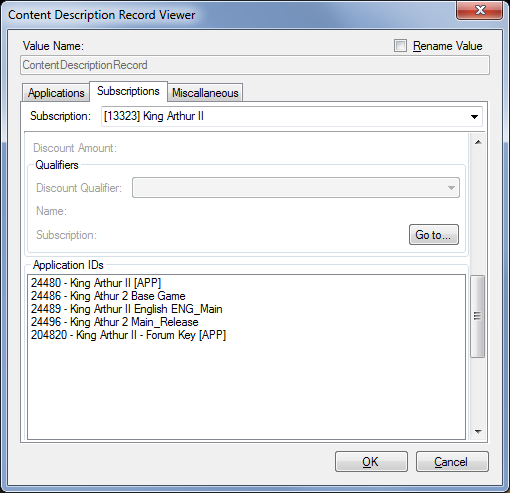Click the Value Name text field
Screen dimensions: 510x493
point(255,65)
